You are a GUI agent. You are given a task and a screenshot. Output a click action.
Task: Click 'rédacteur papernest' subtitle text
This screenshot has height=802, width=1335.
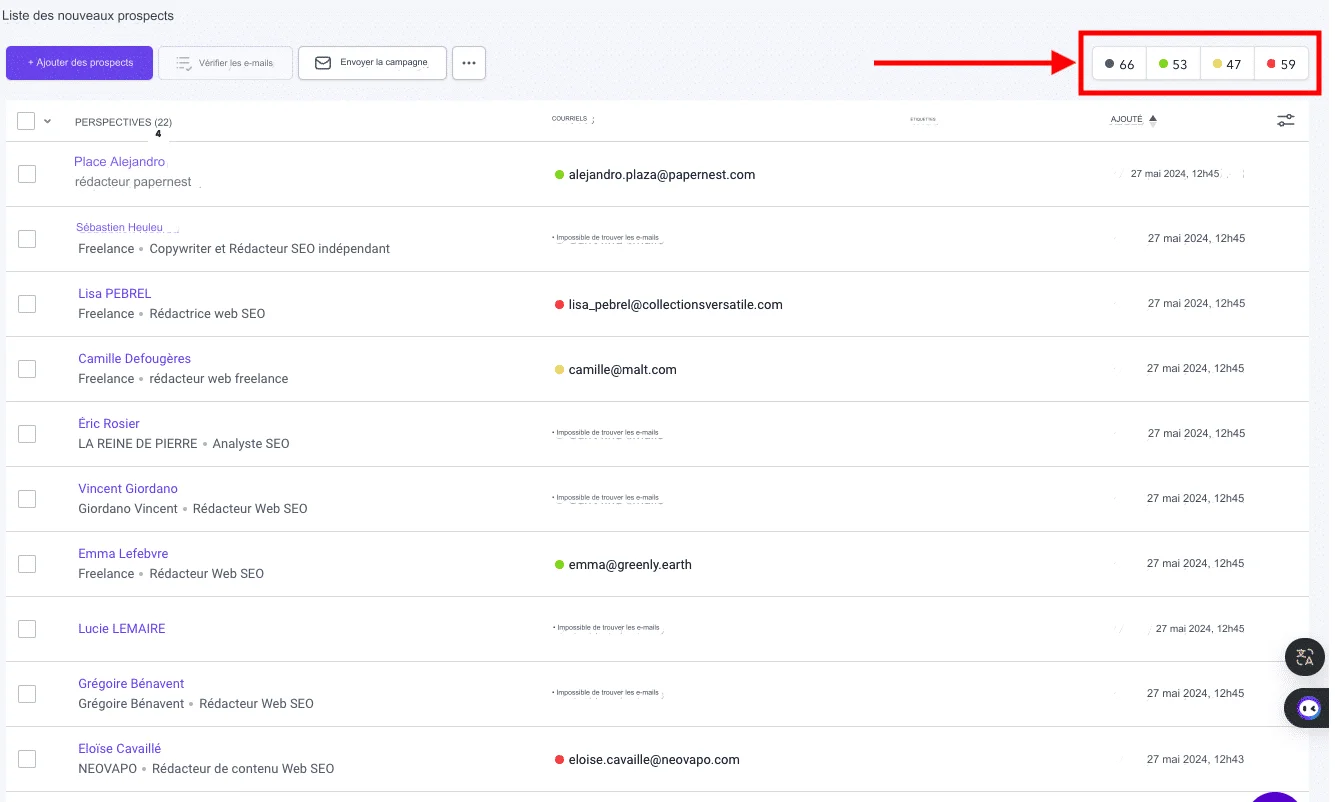click(x=133, y=183)
